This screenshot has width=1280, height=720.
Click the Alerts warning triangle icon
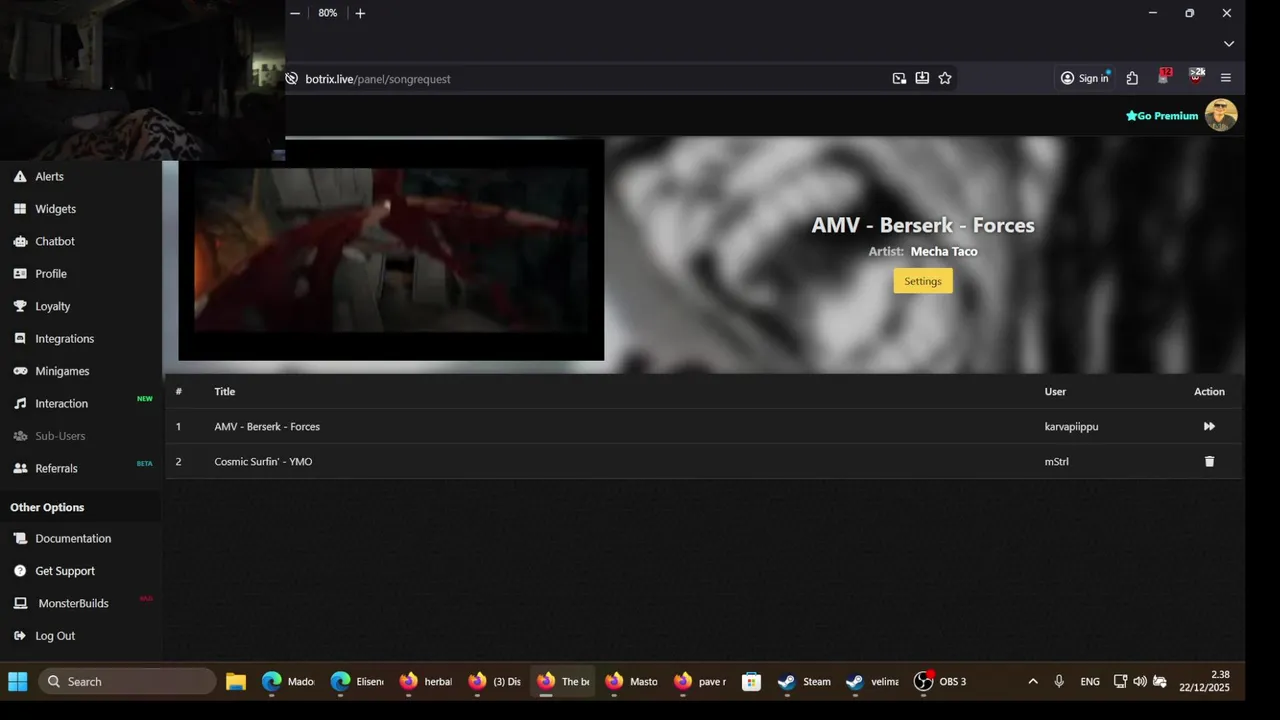pos(20,176)
